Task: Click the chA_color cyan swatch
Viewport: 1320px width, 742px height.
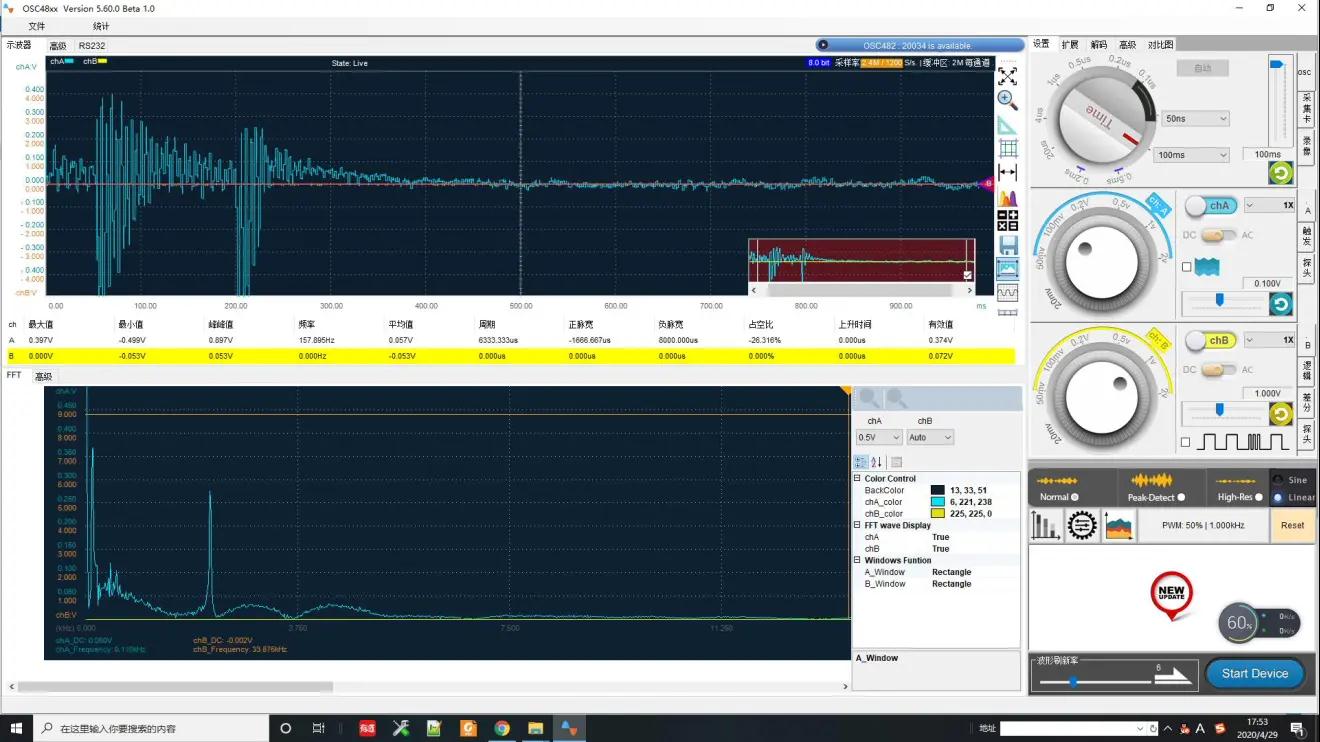Action: (937, 502)
